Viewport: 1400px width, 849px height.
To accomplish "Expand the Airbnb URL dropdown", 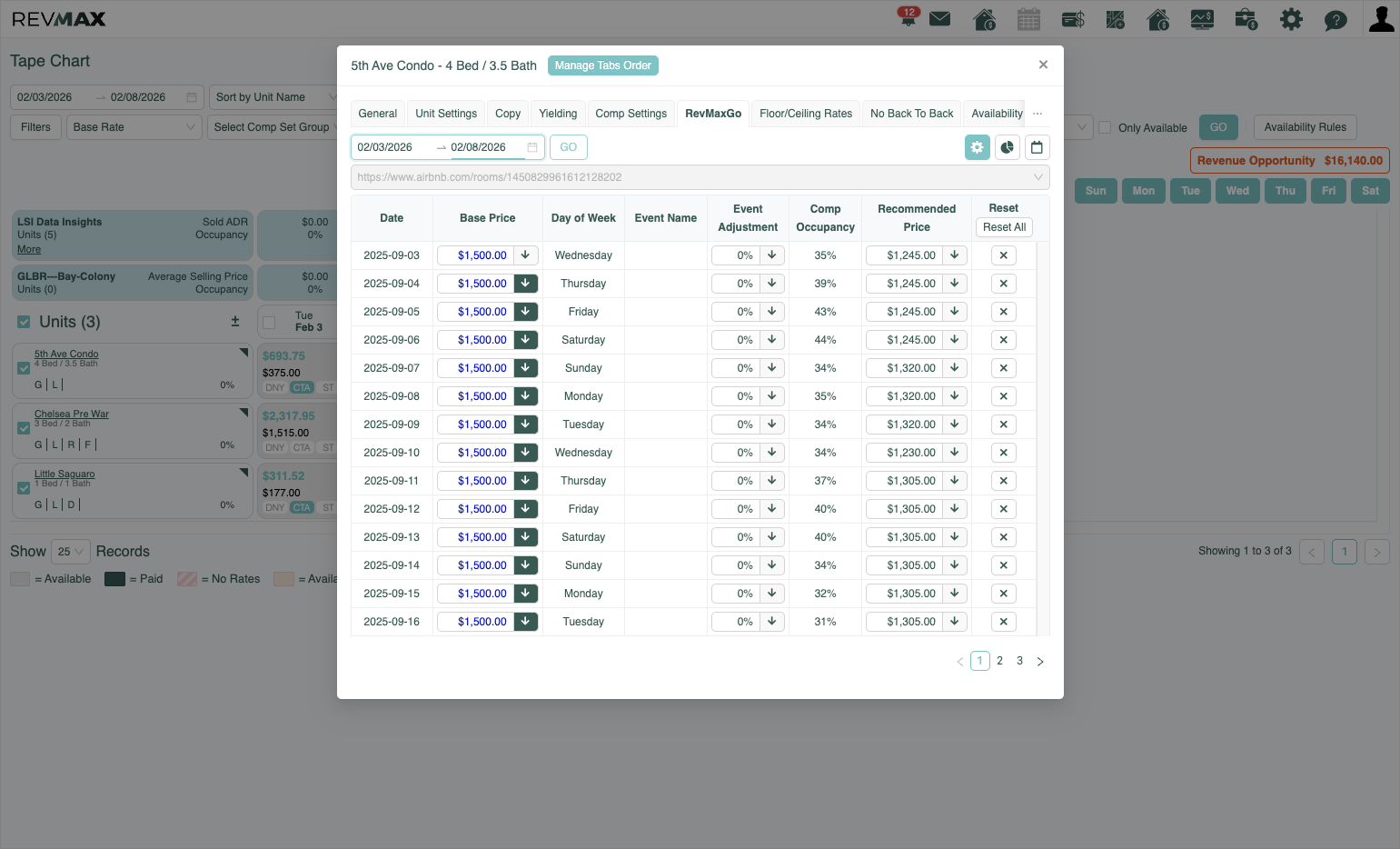I will pos(1038,177).
